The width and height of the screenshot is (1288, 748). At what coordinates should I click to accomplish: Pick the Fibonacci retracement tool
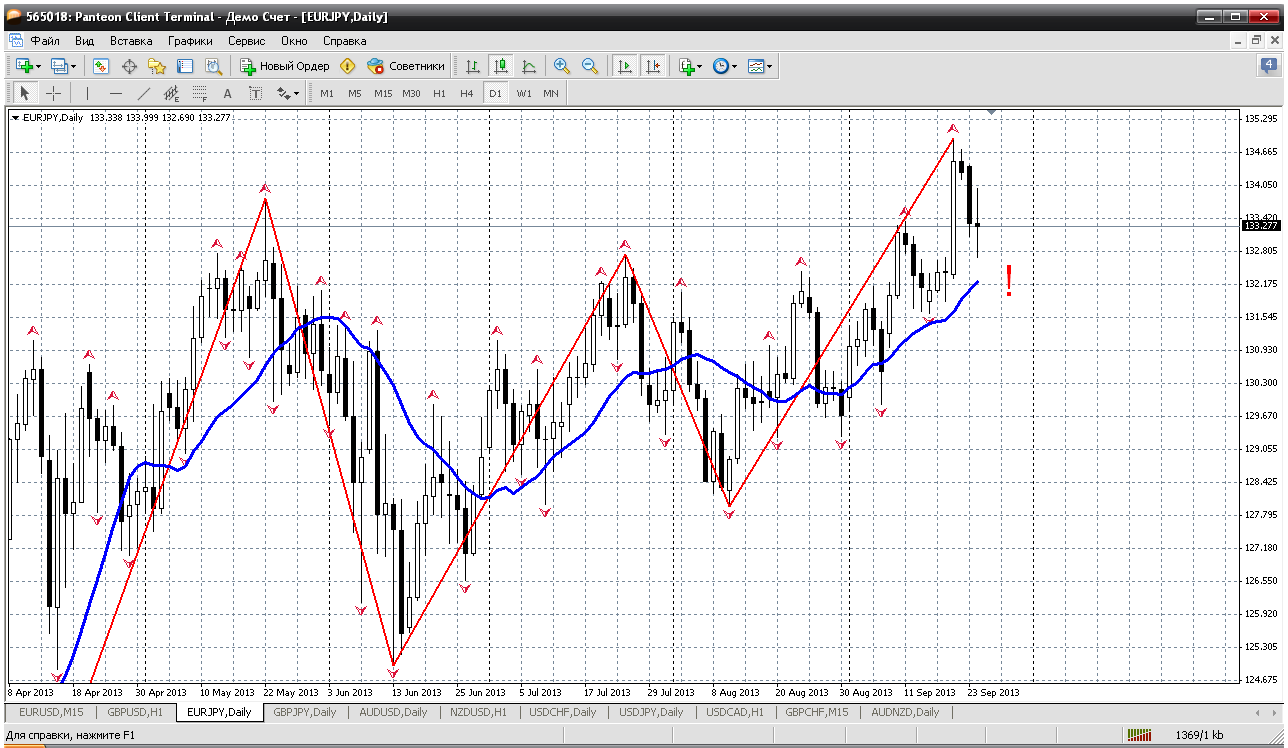coord(199,93)
